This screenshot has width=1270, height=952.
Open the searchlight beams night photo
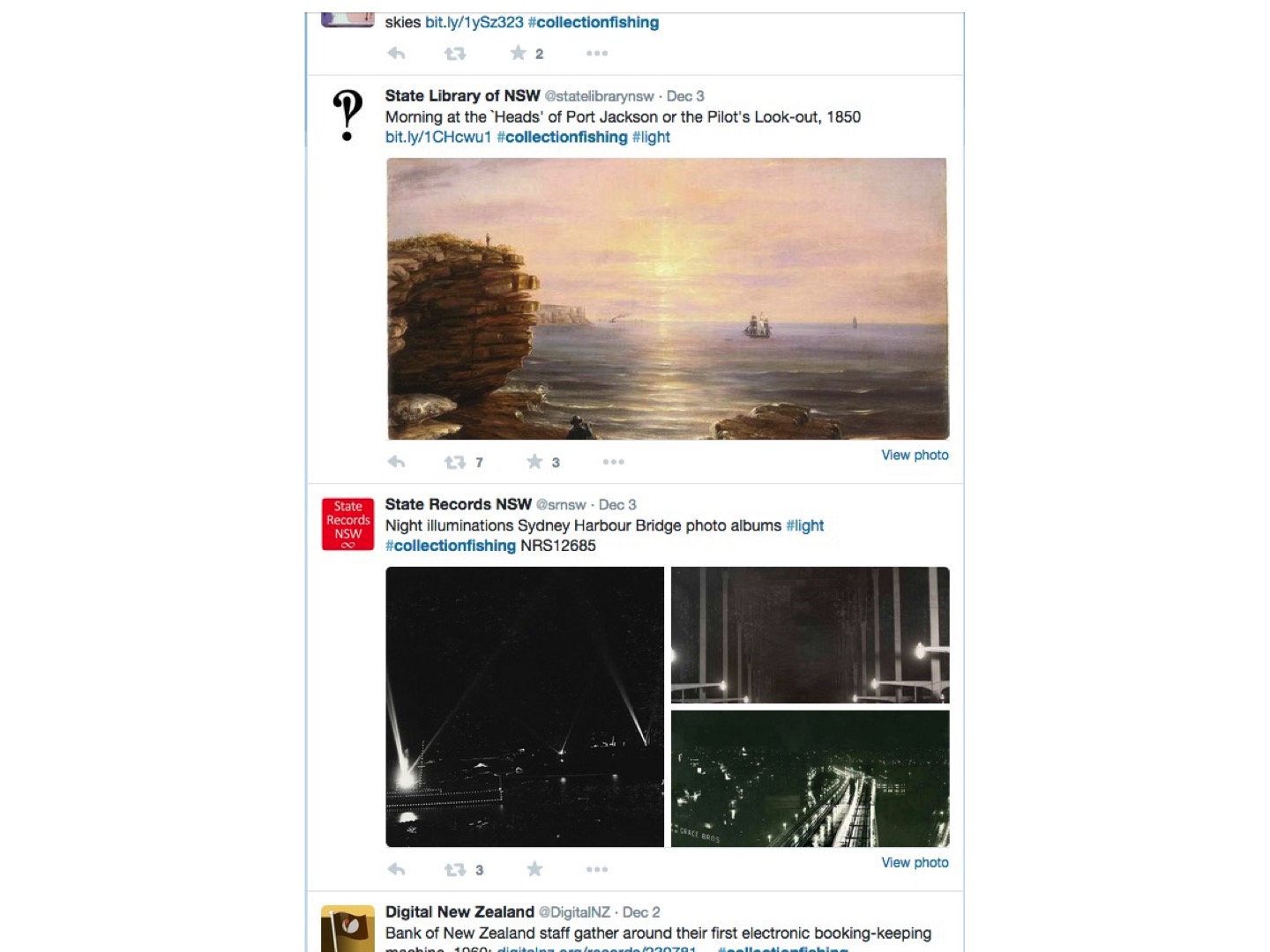point(525,707)
